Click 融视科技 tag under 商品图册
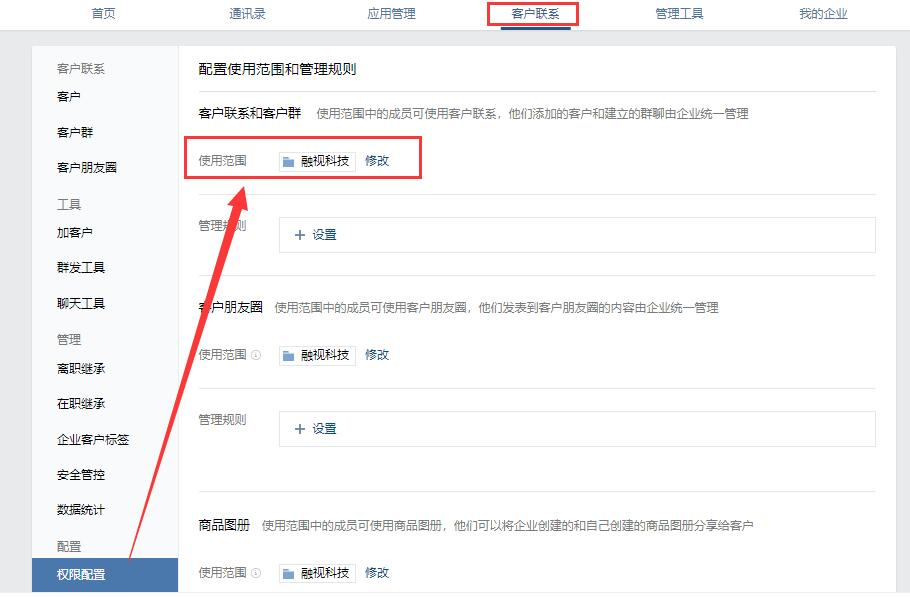Viewport: 910px width, 597px height. click(317, 573)
